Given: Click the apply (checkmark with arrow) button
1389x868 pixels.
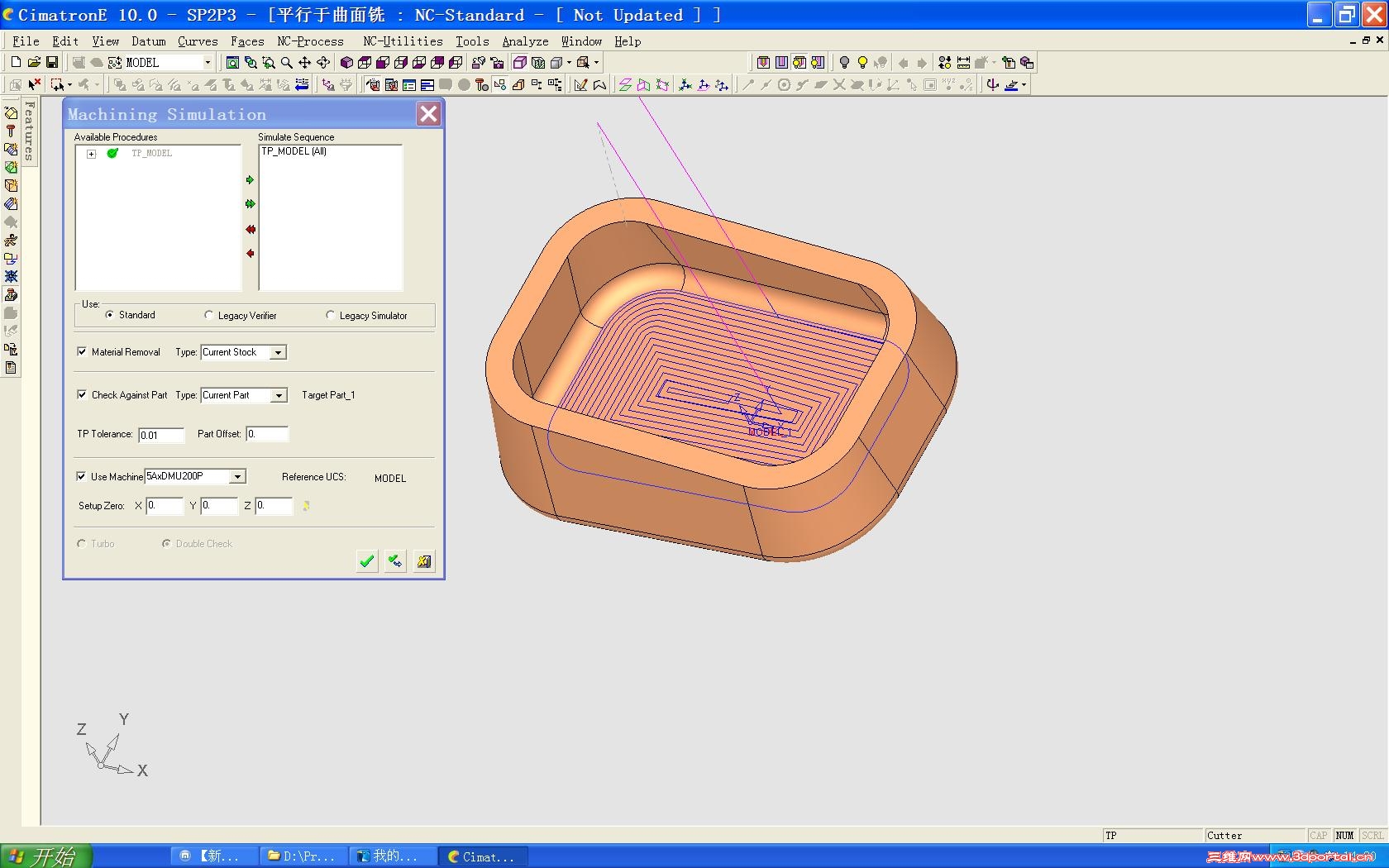Looking at the screenshot, I should [x=395, y=561].
